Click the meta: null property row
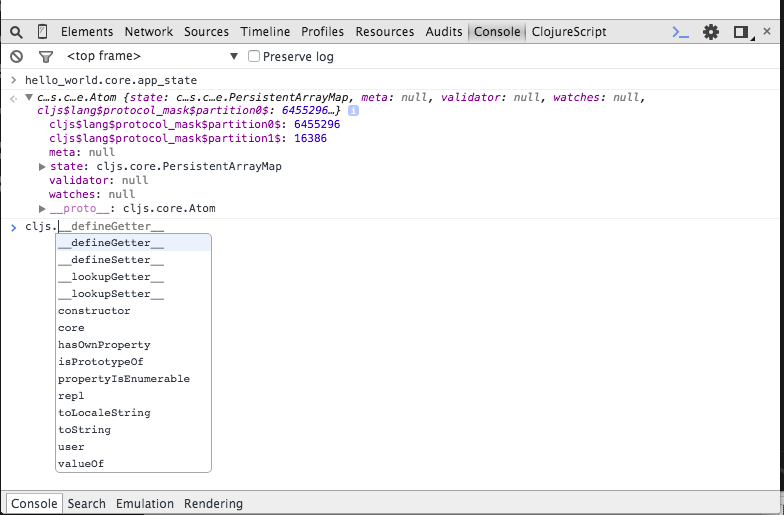Viewport: 784px width, 515px height. (x=82, y=152)
